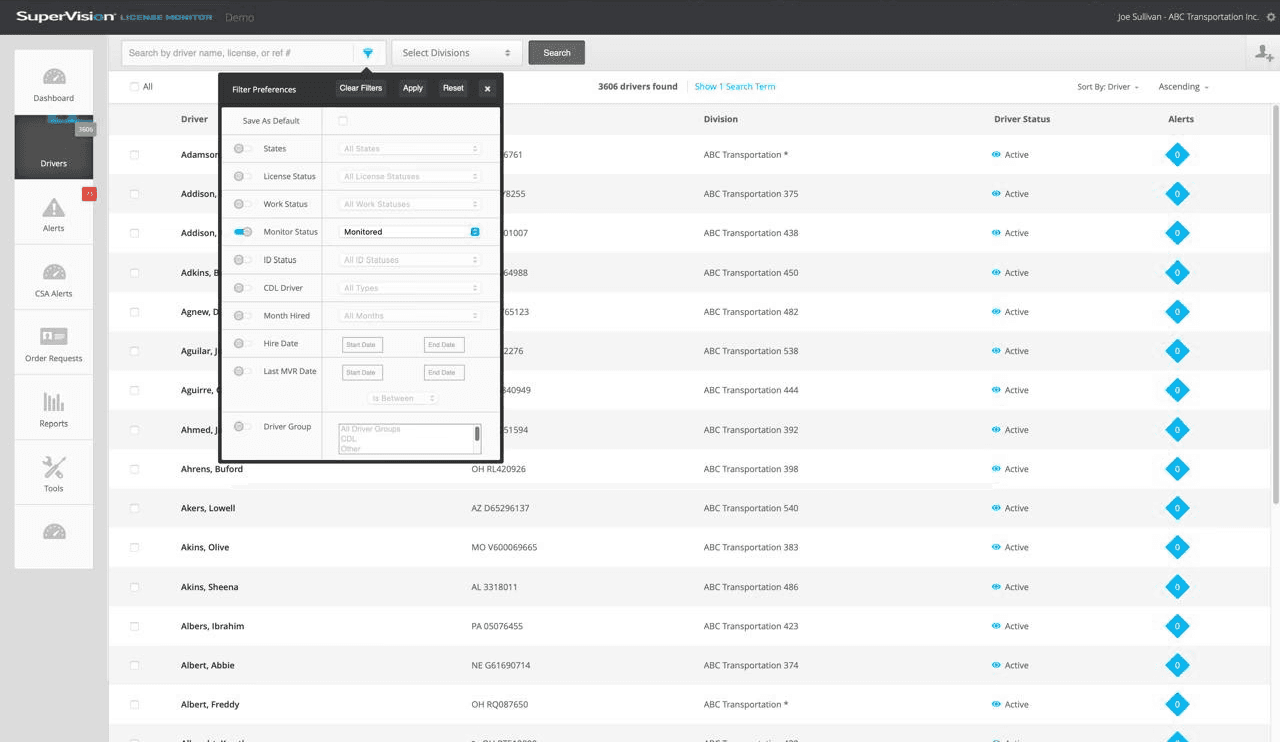Image resolution: width=1280 pixels, height=742 pixels.
Task: Sort by the Alerts column header
Action: (1181, 119)
